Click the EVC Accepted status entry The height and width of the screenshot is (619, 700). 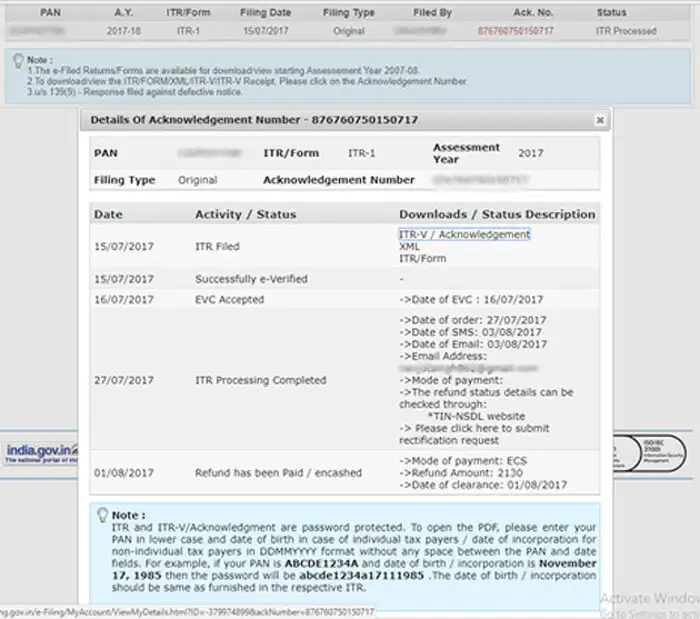click(x=229, y=299)
